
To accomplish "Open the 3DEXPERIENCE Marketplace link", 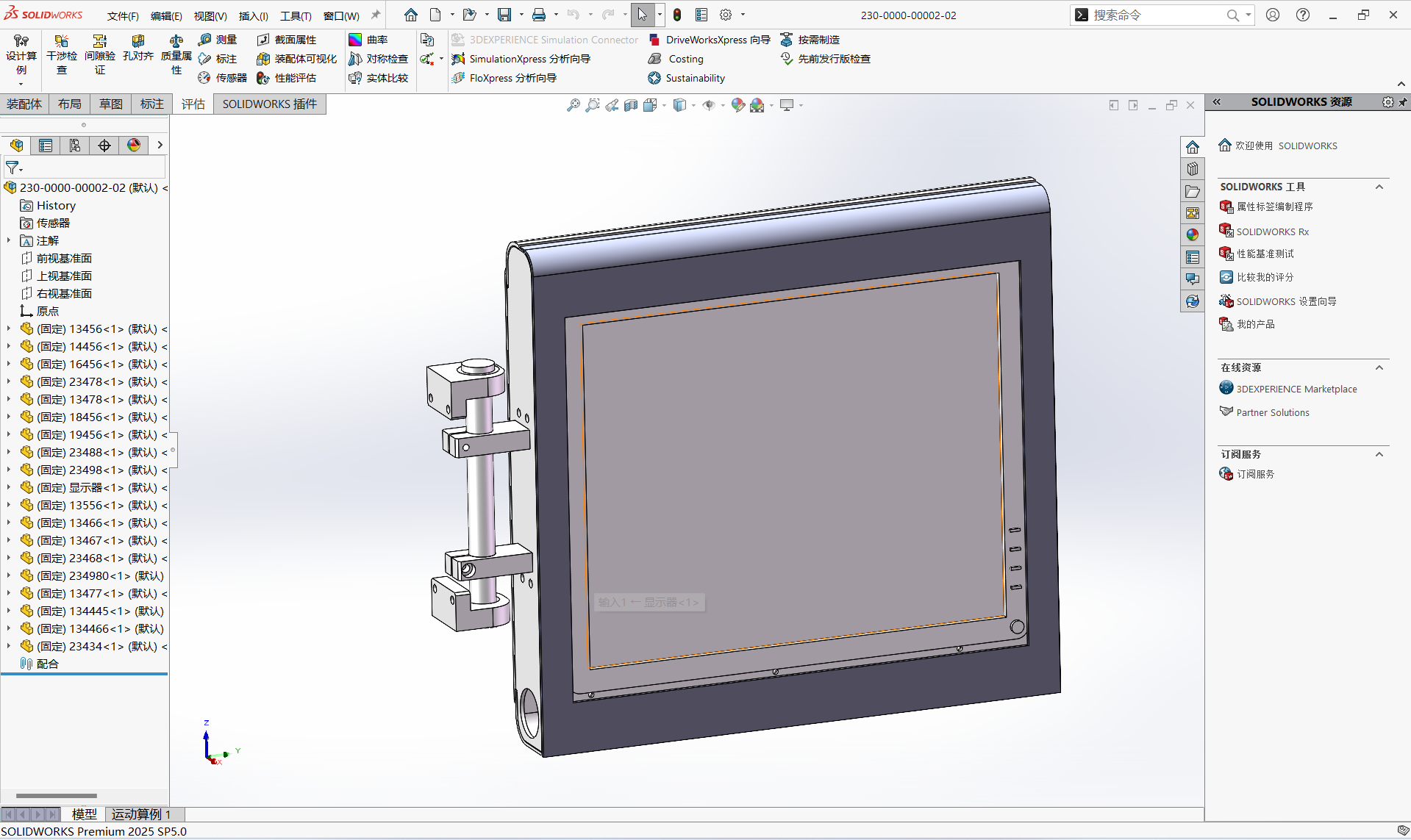I will click(x=1296, y=389).
